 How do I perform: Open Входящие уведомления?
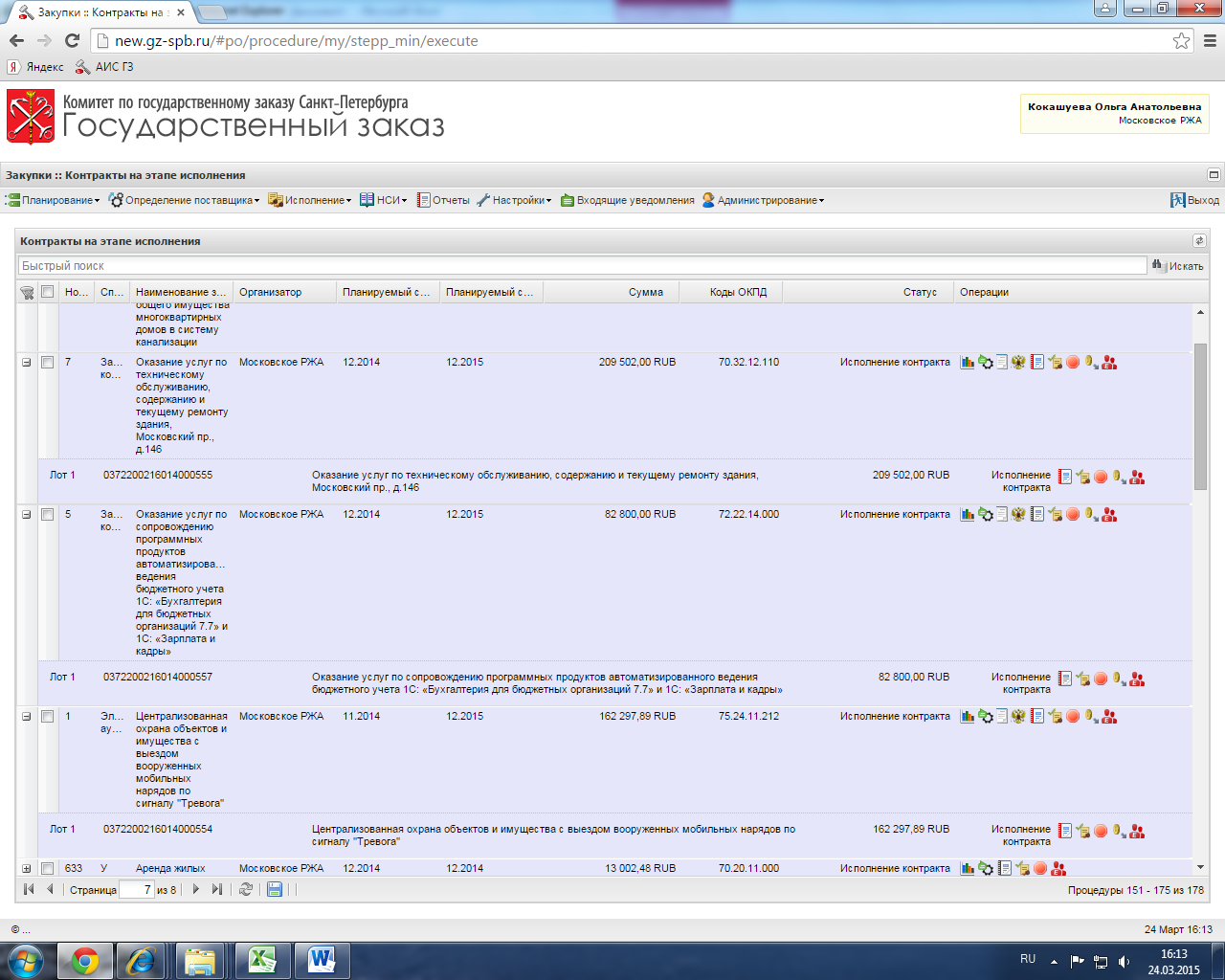point(628,200)
